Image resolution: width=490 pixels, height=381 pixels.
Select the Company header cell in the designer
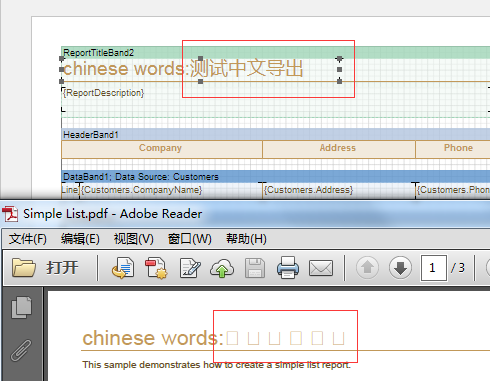(162, 149)
